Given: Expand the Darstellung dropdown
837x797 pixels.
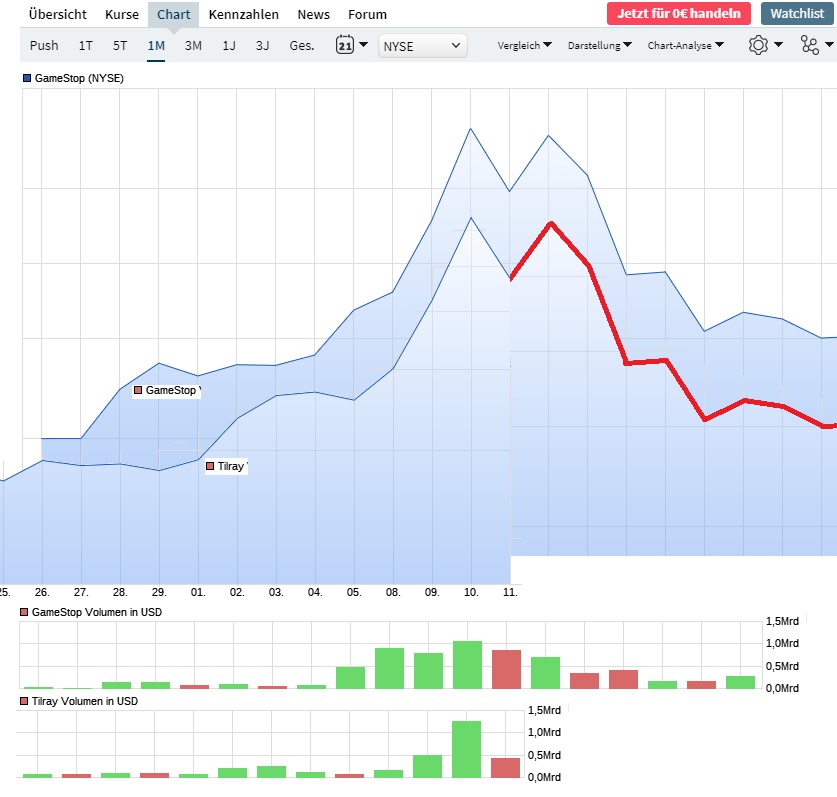Looking at the screenshot, I should [x=599, y=45].
